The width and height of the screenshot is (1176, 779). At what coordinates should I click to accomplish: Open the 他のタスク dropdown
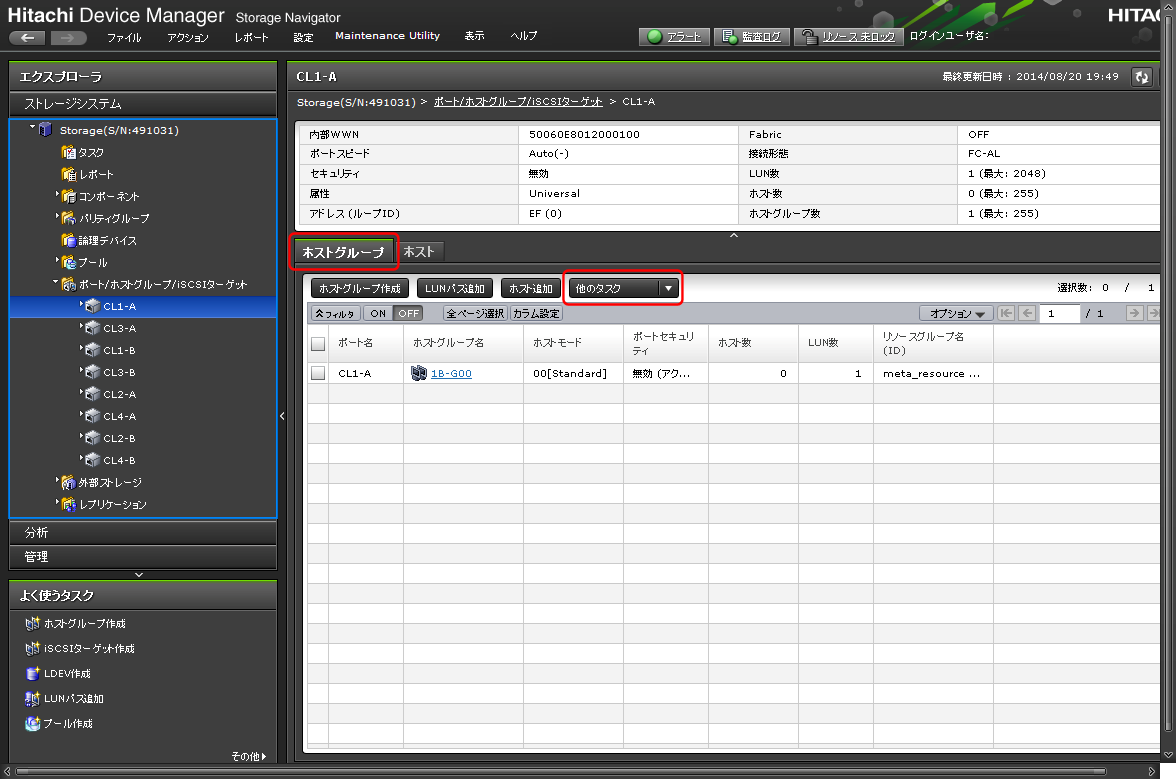click(x=624, y=288)
